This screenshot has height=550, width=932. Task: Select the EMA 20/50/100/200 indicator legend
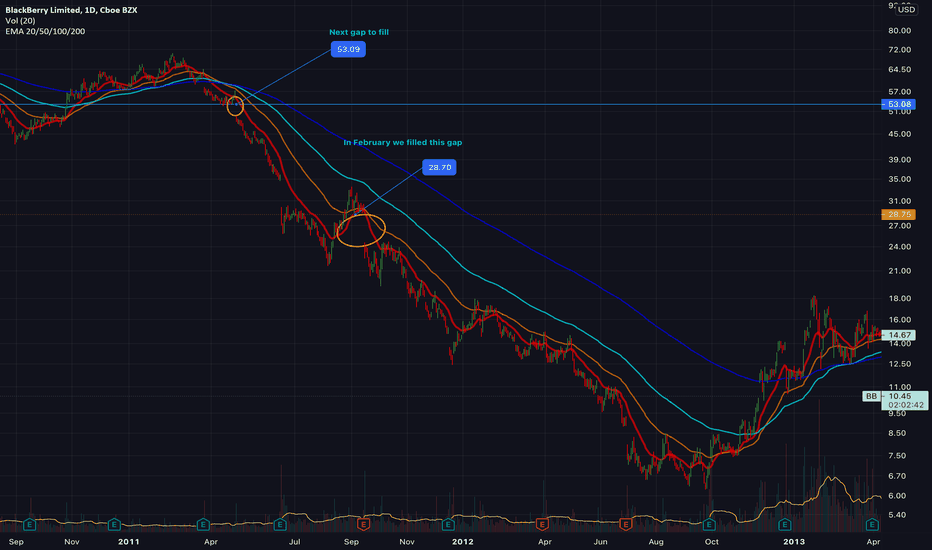coord(45,32)
